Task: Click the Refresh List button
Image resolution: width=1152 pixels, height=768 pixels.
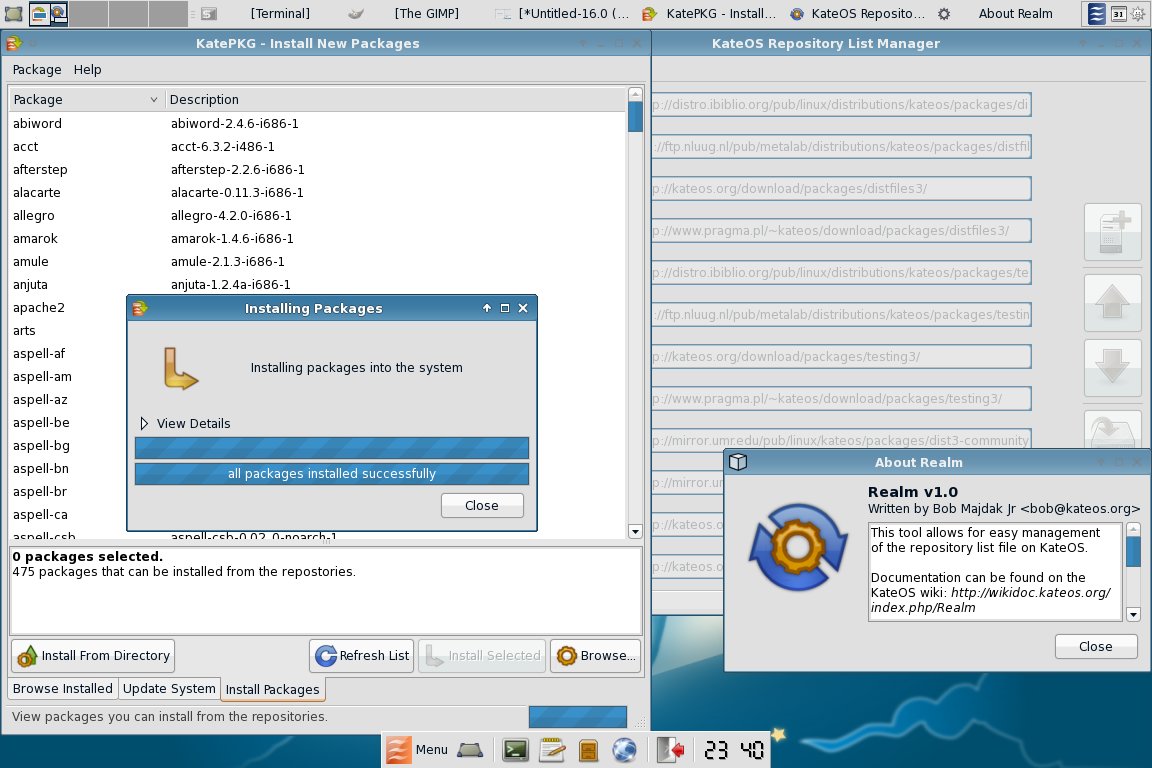Action: [x=361, y=656]
